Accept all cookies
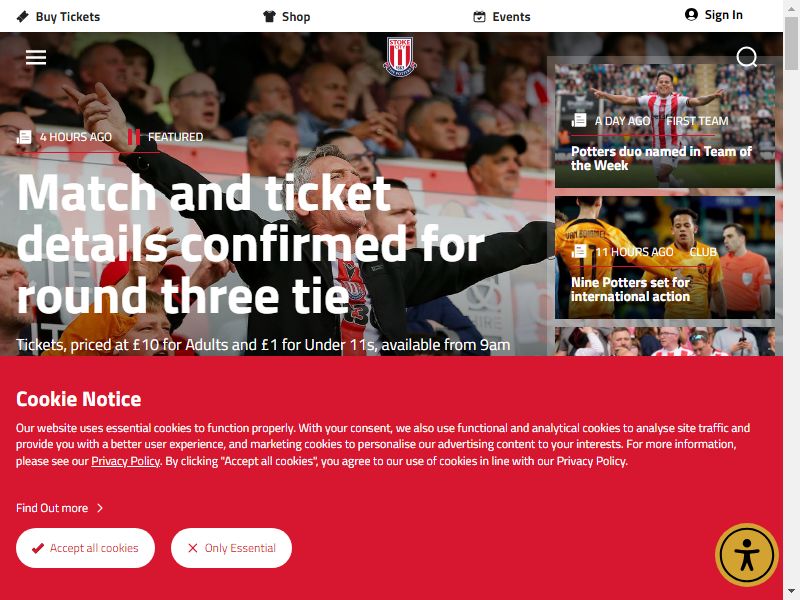 [x=85, y=548]
